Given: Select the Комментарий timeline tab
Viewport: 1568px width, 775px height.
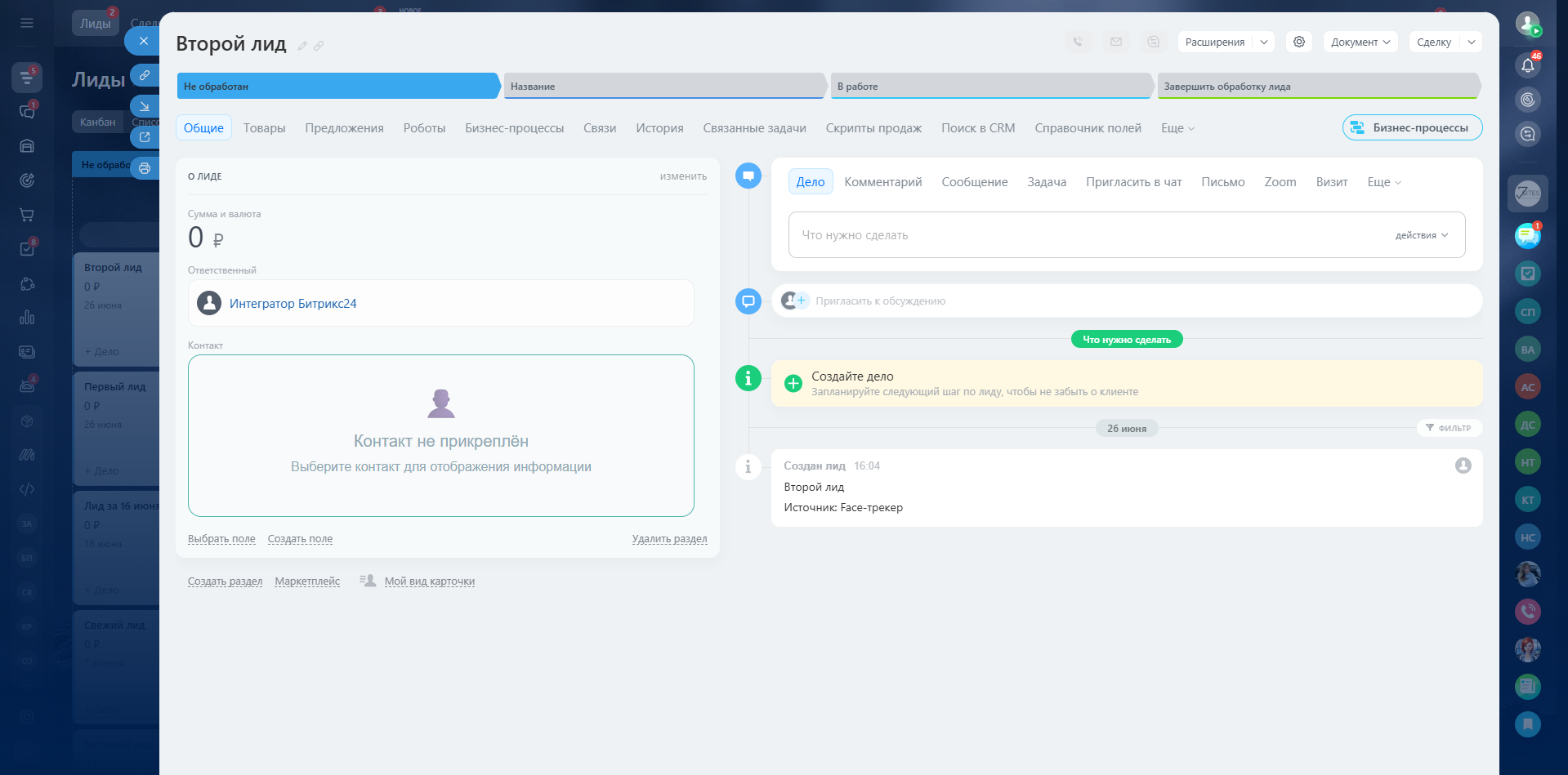Looking at the screenshot, I should pyautogui.click(x=882, y=182).
